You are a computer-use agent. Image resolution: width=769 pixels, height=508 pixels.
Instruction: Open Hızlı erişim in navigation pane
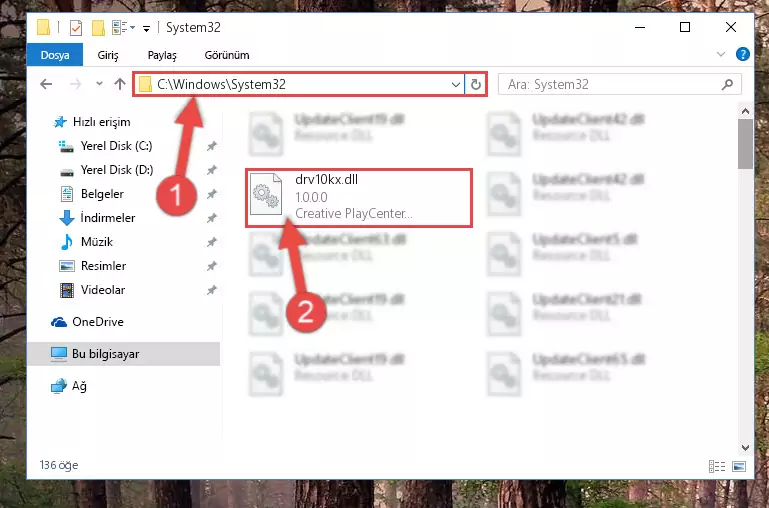coord(102,122)
